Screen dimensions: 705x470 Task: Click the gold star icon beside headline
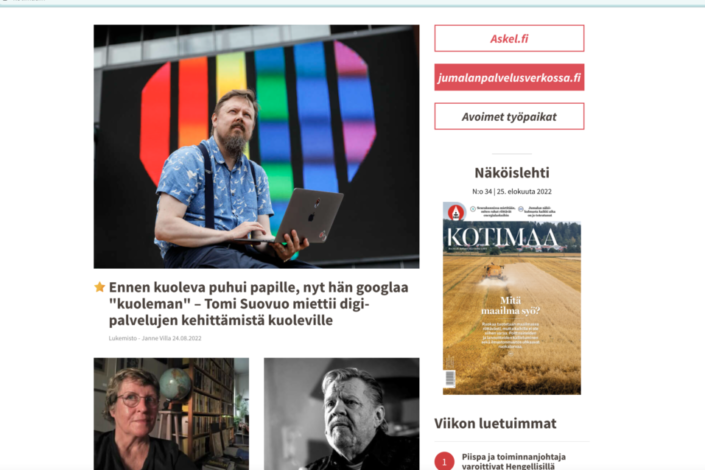pos(99,287)
